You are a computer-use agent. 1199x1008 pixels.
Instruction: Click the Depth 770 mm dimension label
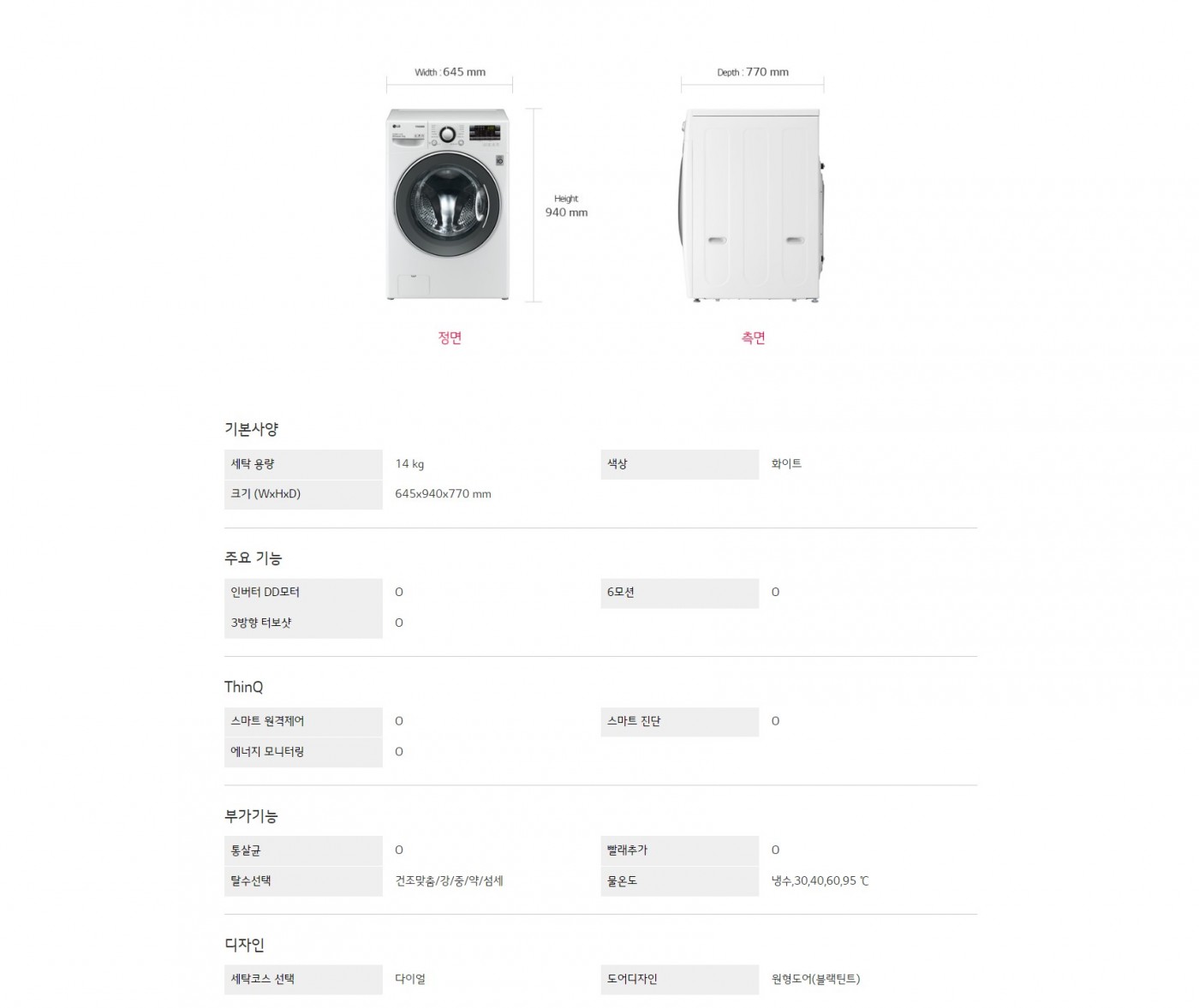(x=753, y=72)
